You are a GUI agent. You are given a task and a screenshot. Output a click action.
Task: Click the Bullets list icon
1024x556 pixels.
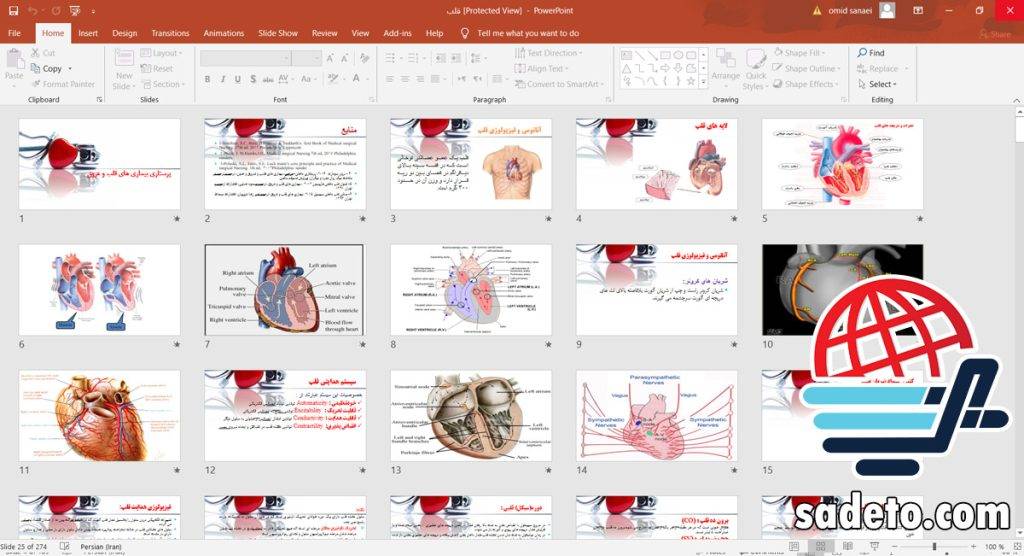[390, 58]
